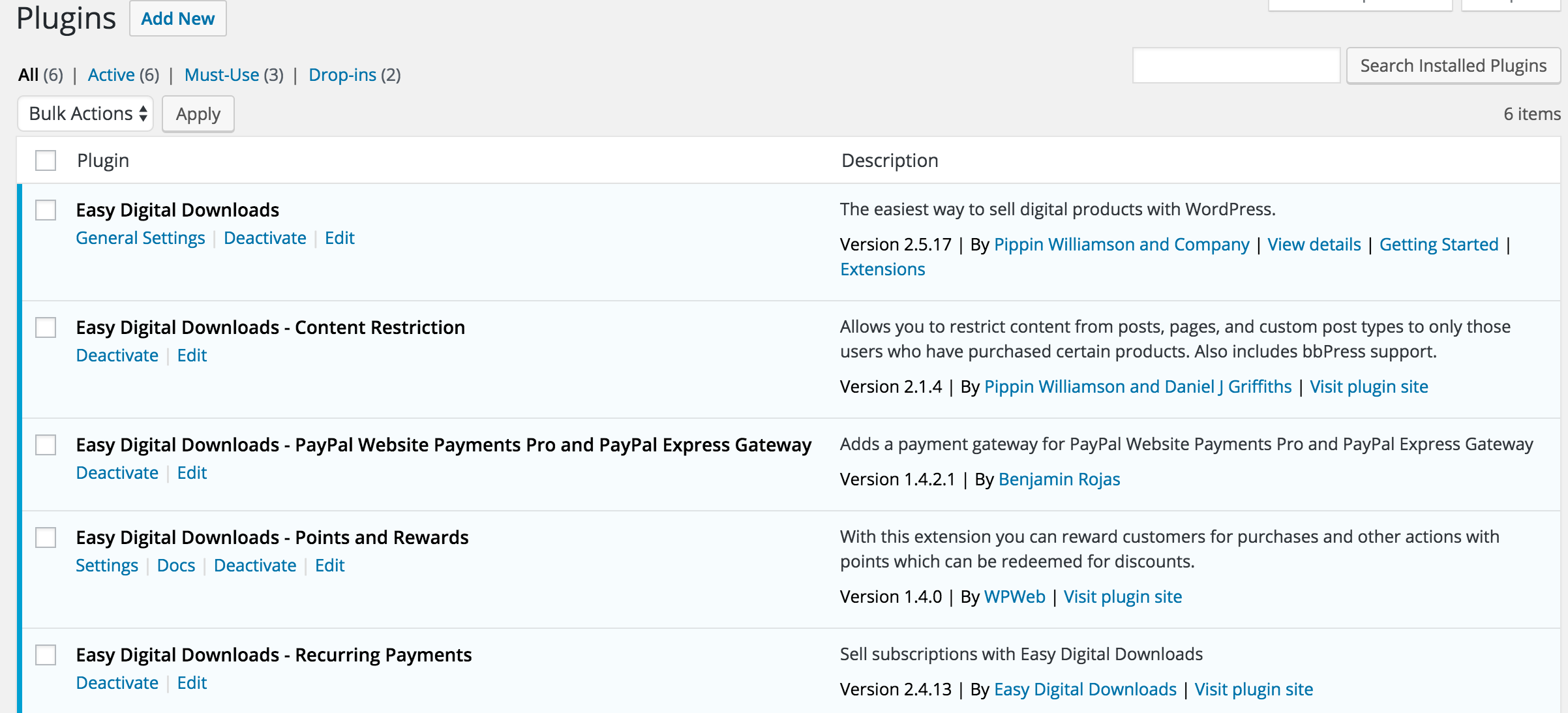Click the Add New plugin button

(x=177, y=19)
